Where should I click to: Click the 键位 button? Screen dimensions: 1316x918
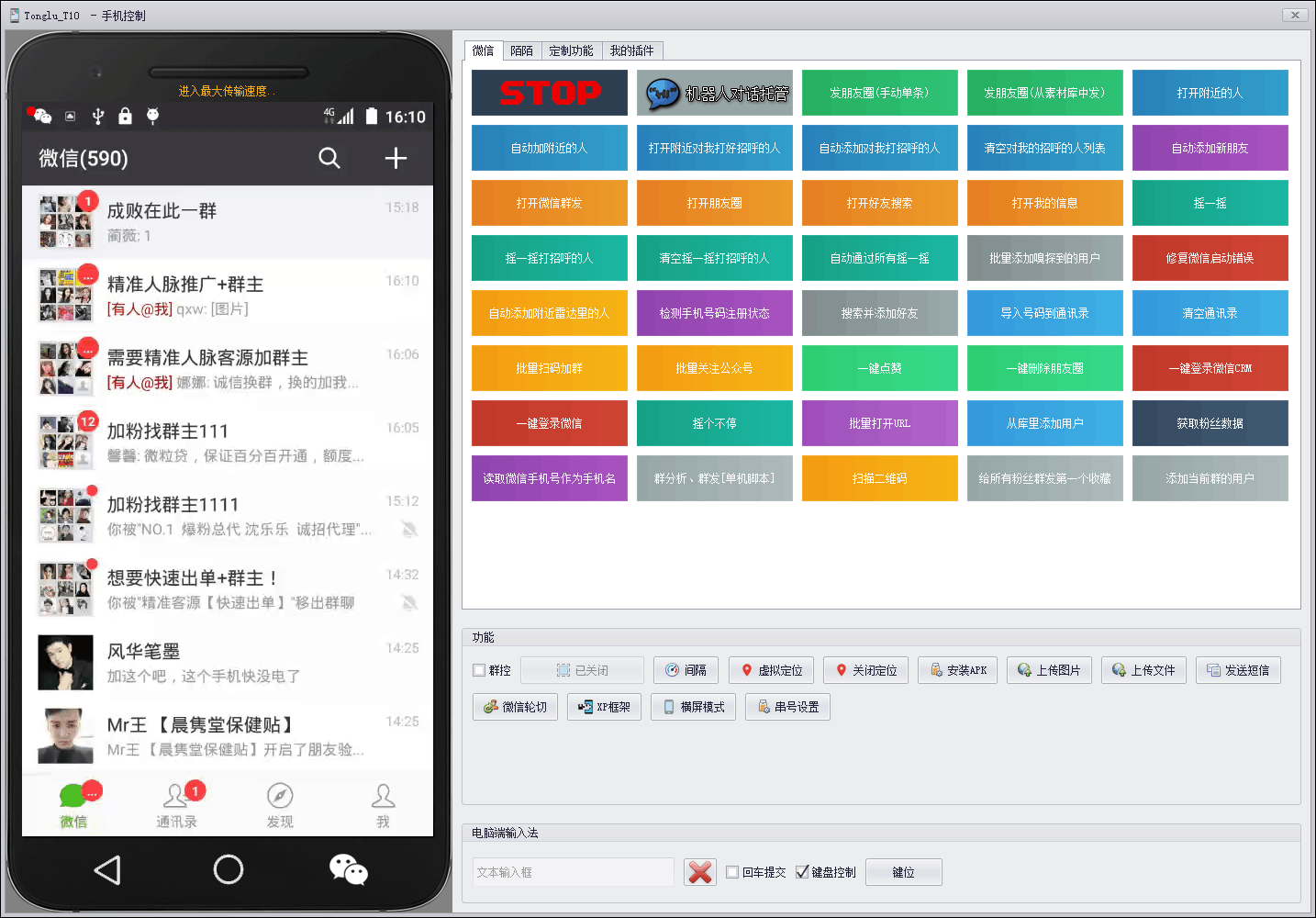click(x=904, y=872)
